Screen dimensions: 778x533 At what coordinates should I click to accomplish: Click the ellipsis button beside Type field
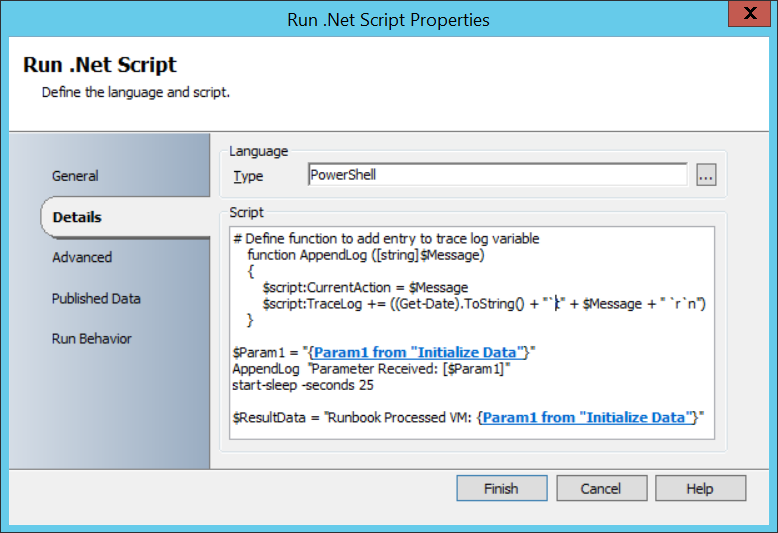(706, 175)
